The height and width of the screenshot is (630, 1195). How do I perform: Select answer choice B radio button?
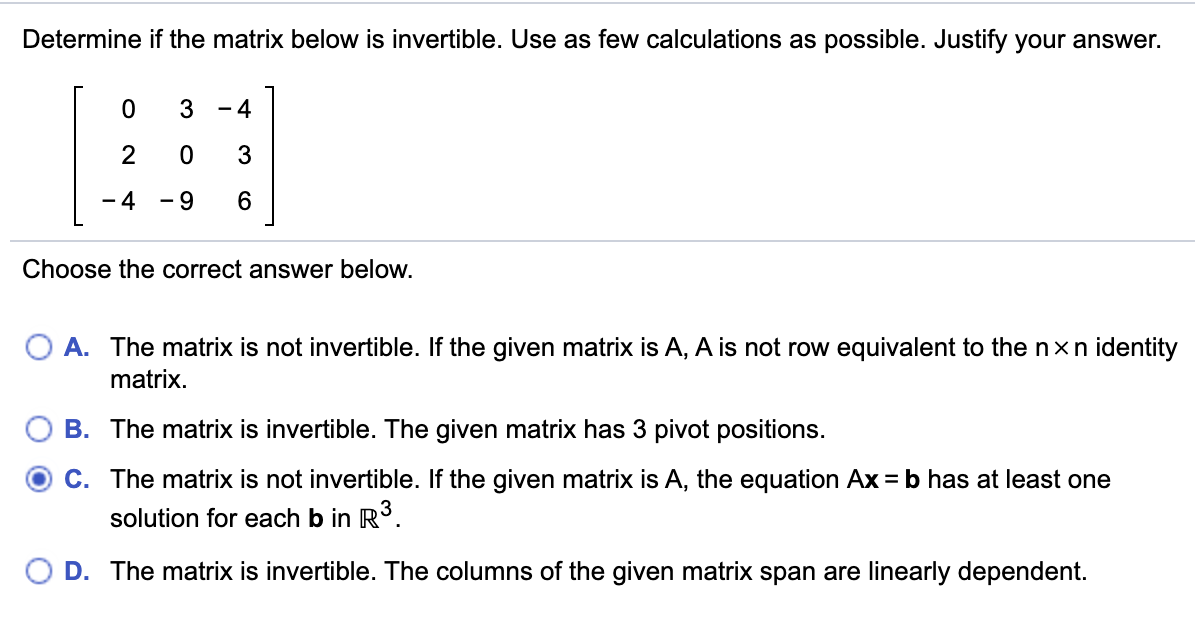(39, 429)
